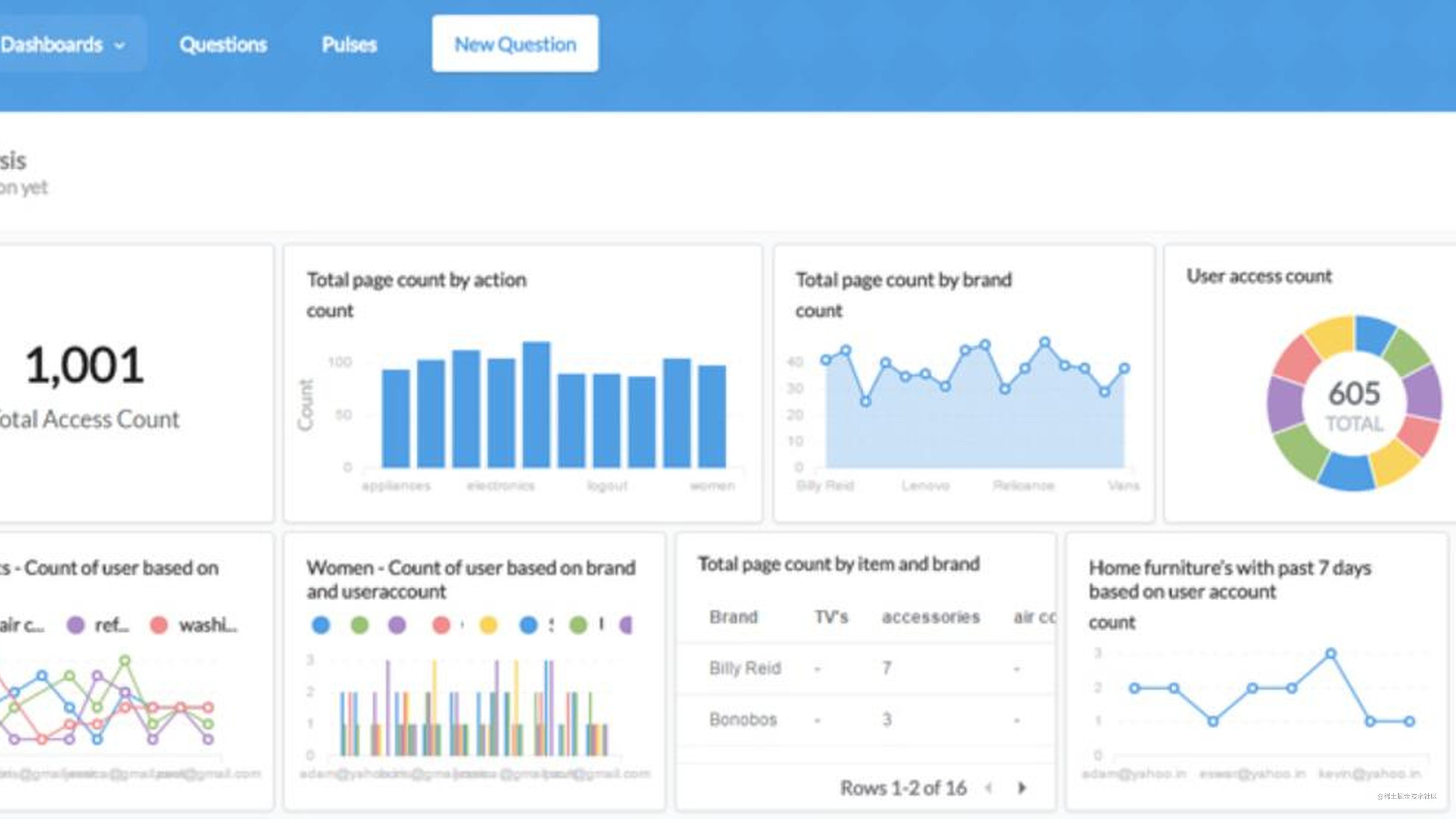The image size is (1456, 819).
Task: Click the 1,001 Total Access Count number
Action: click(x=85, y=365)
